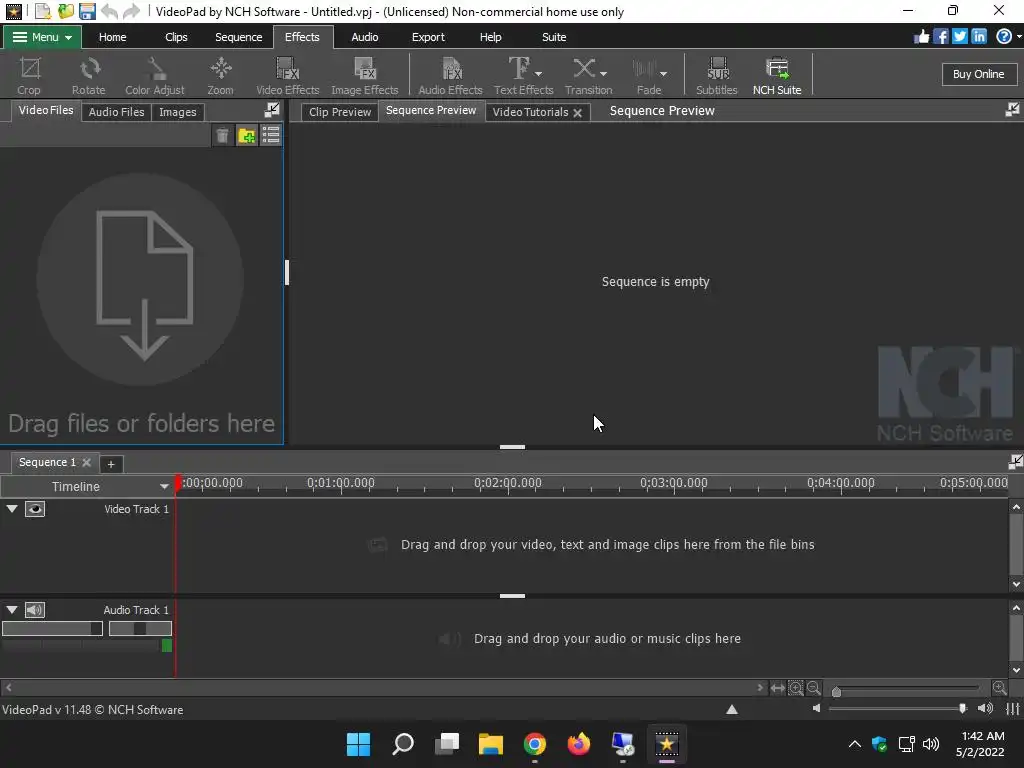Screen dimensions: 1024x768
Task: Close the Sequence 1 tab
Action: (86, 462)
